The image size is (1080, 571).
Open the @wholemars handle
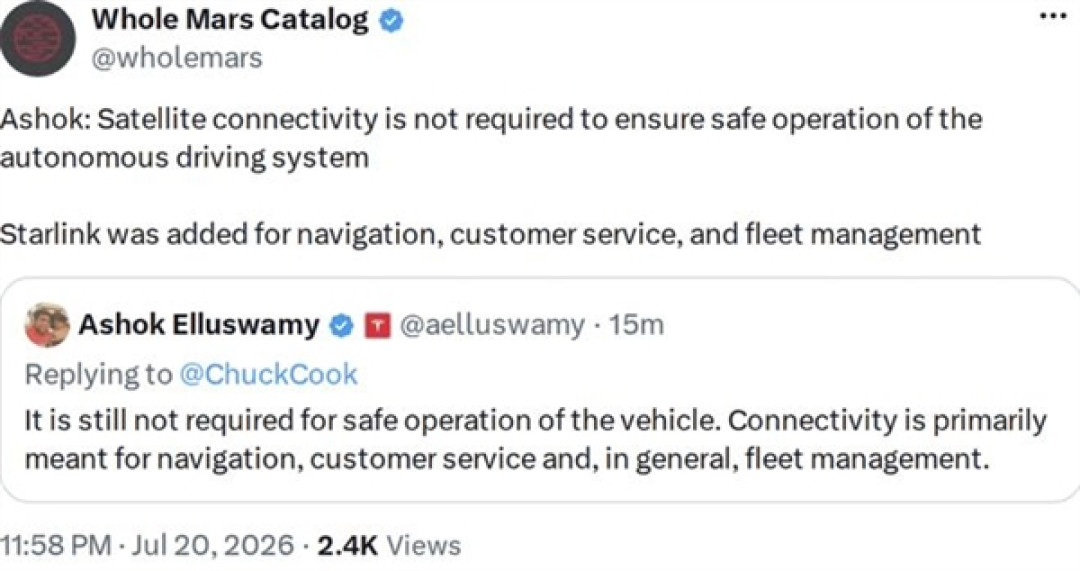(x=177, y=59)
